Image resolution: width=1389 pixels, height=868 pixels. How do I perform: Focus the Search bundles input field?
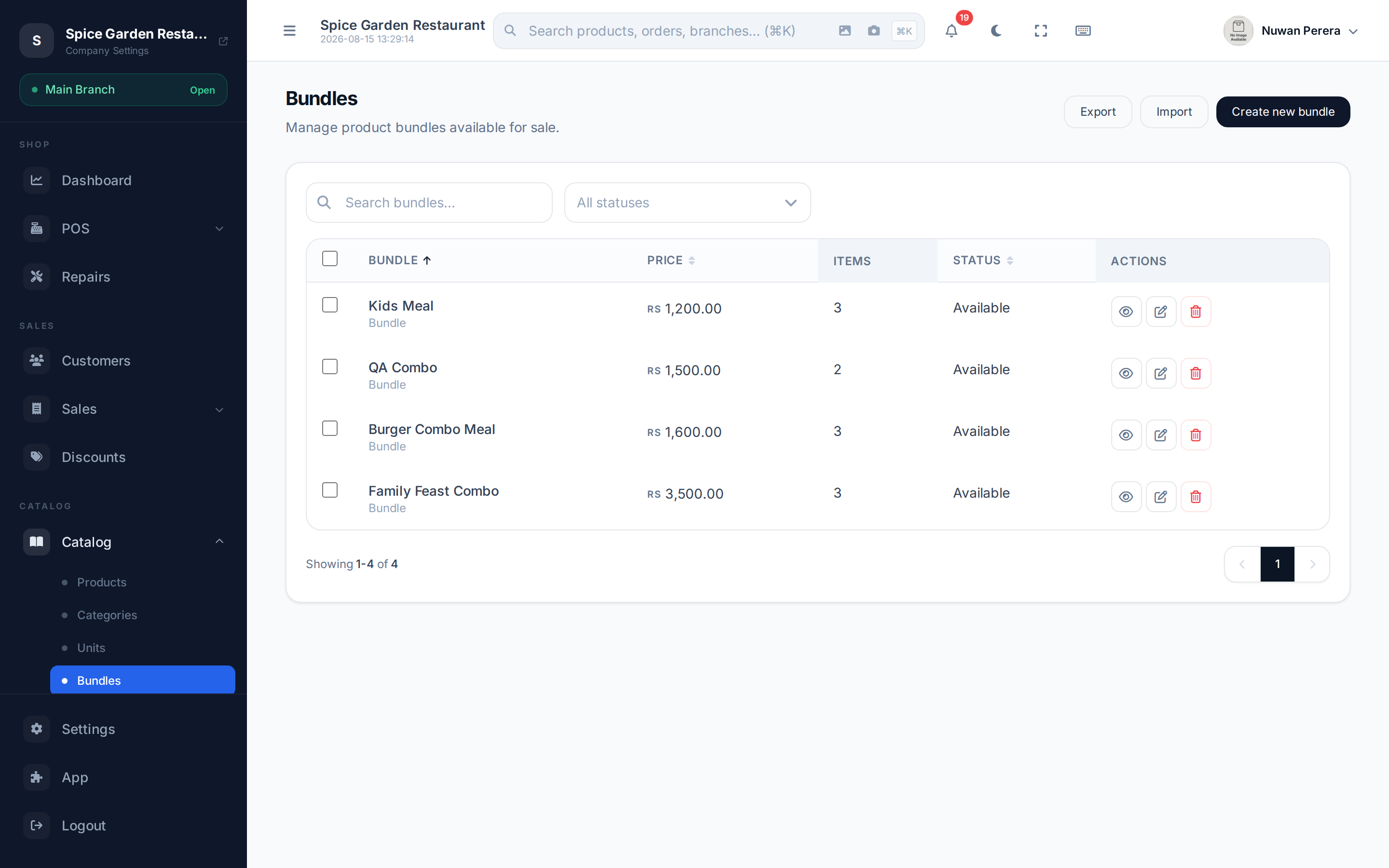click(x=429, y=203)
